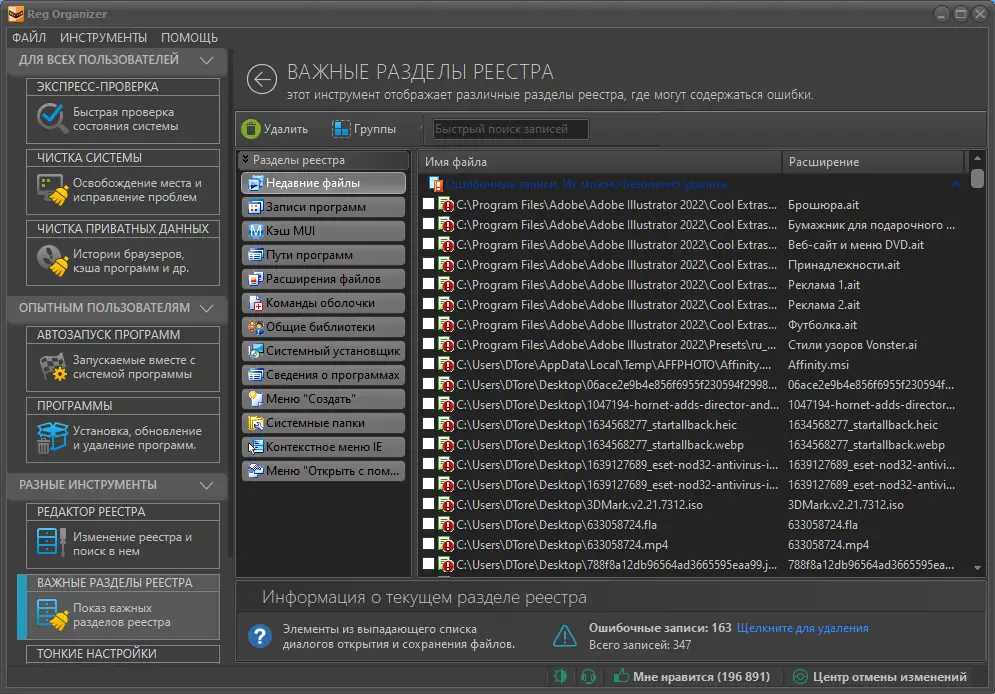The image size is (995, 694).
Task: Select the Записи программ section
Action: (x=323, y=207)
